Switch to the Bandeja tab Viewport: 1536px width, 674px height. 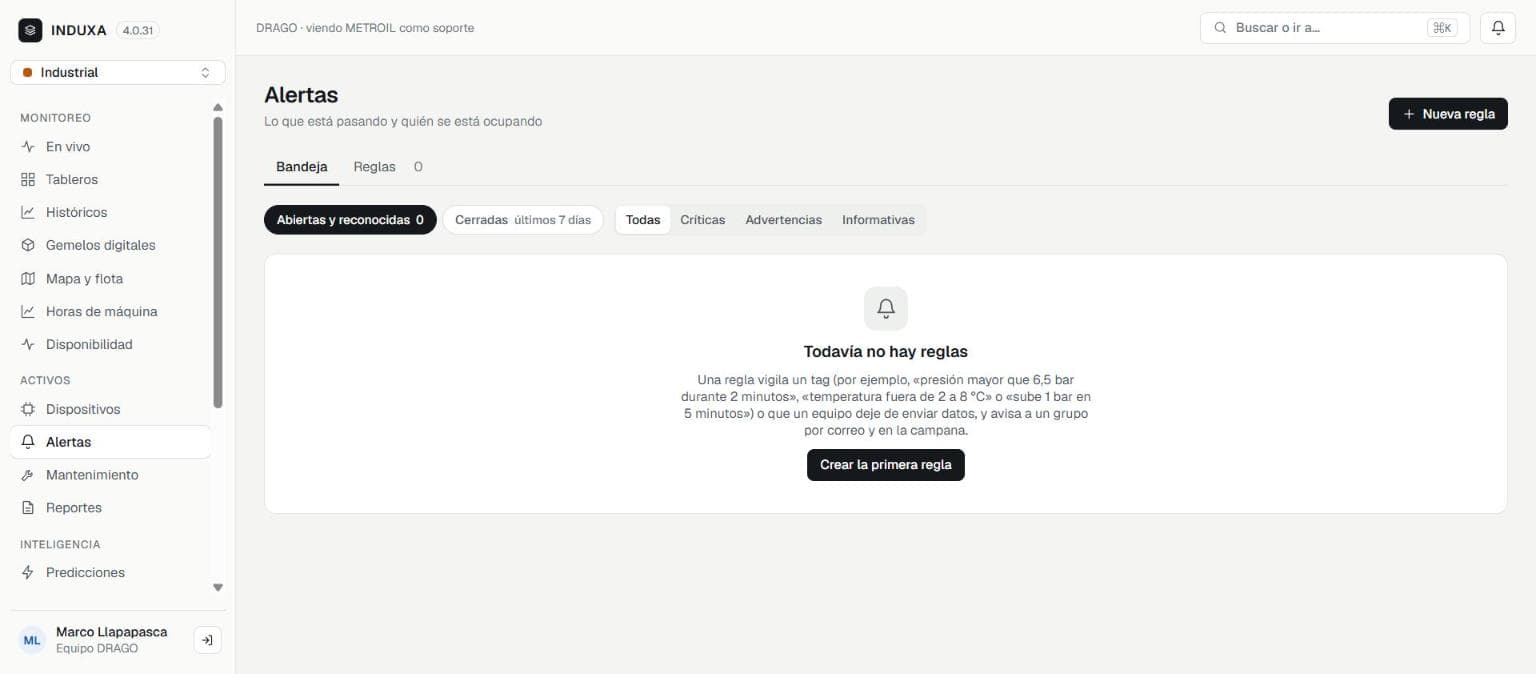tap(302, 167)
